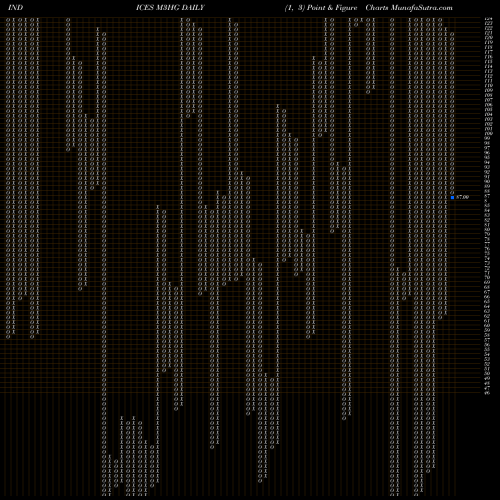Image resolution: width=500 pixels, height=500 pixels.
Task: Click the lowest value of the price scale
Action: coord(487,393)
